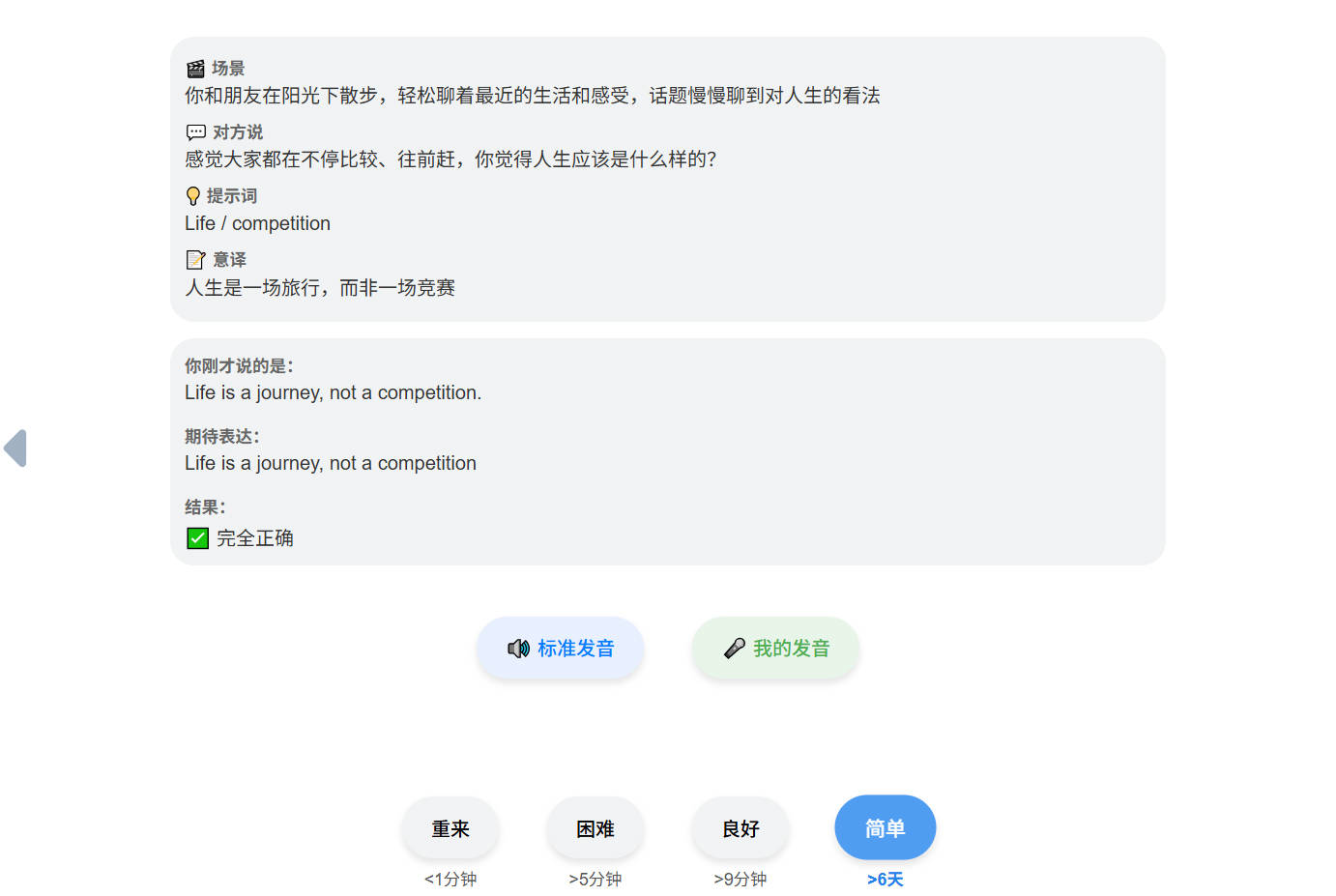This screenshot has height=896, width=1336.
Task: Rate the card as 良好
Action: click(x=741, y=828)
